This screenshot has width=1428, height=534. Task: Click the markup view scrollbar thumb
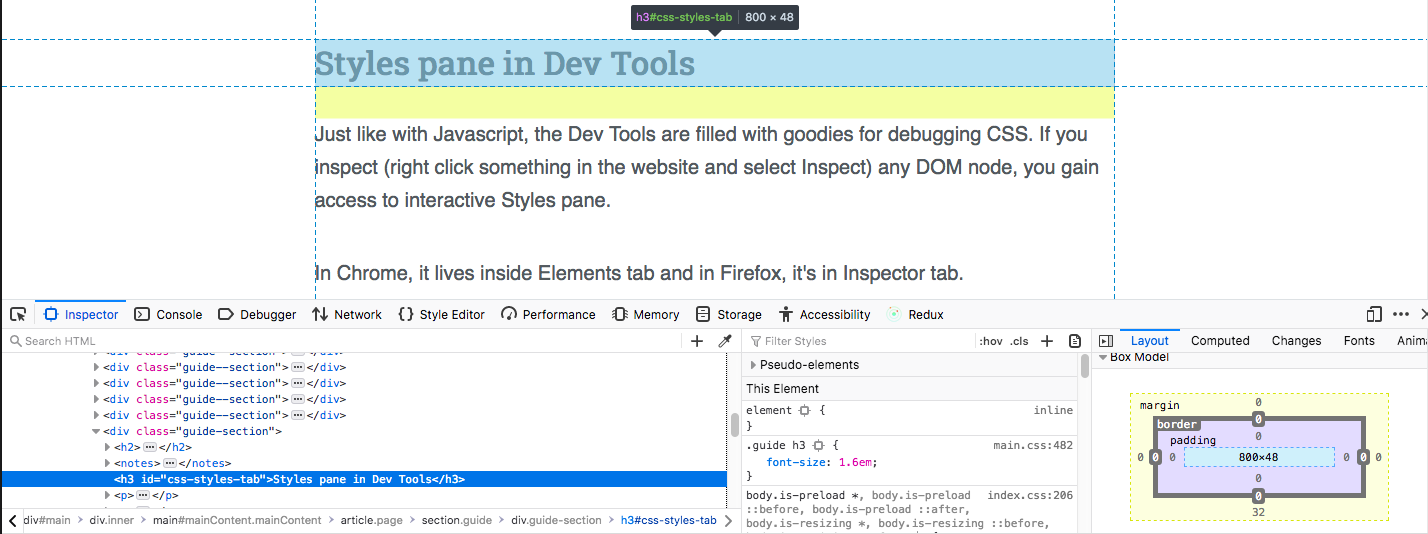[x=735, y=425]
